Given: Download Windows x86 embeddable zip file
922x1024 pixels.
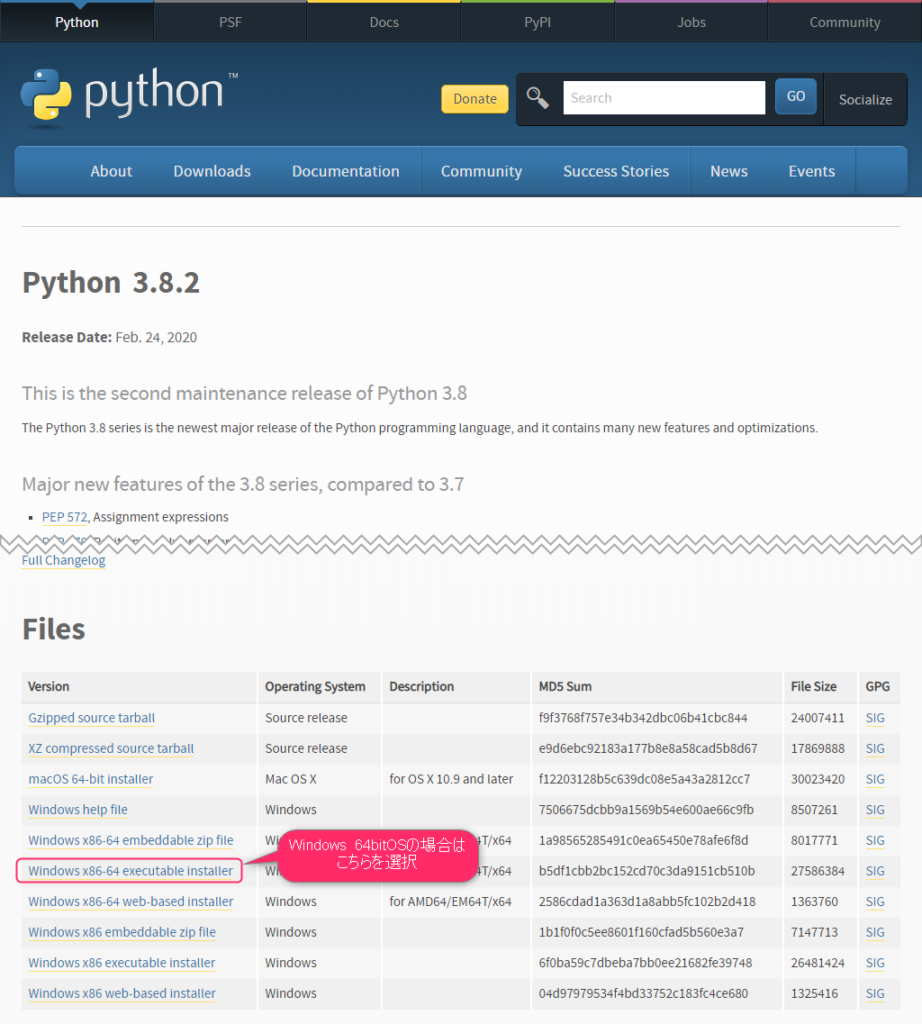Looking at the screenshot, I should 122,933.
